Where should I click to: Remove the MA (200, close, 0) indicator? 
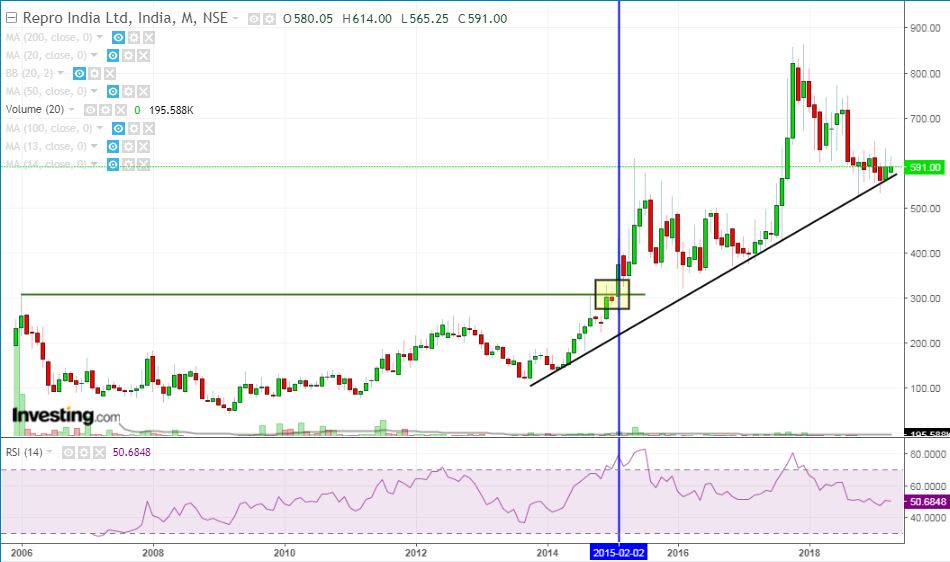pyautogui.click(x=148, y=38)
